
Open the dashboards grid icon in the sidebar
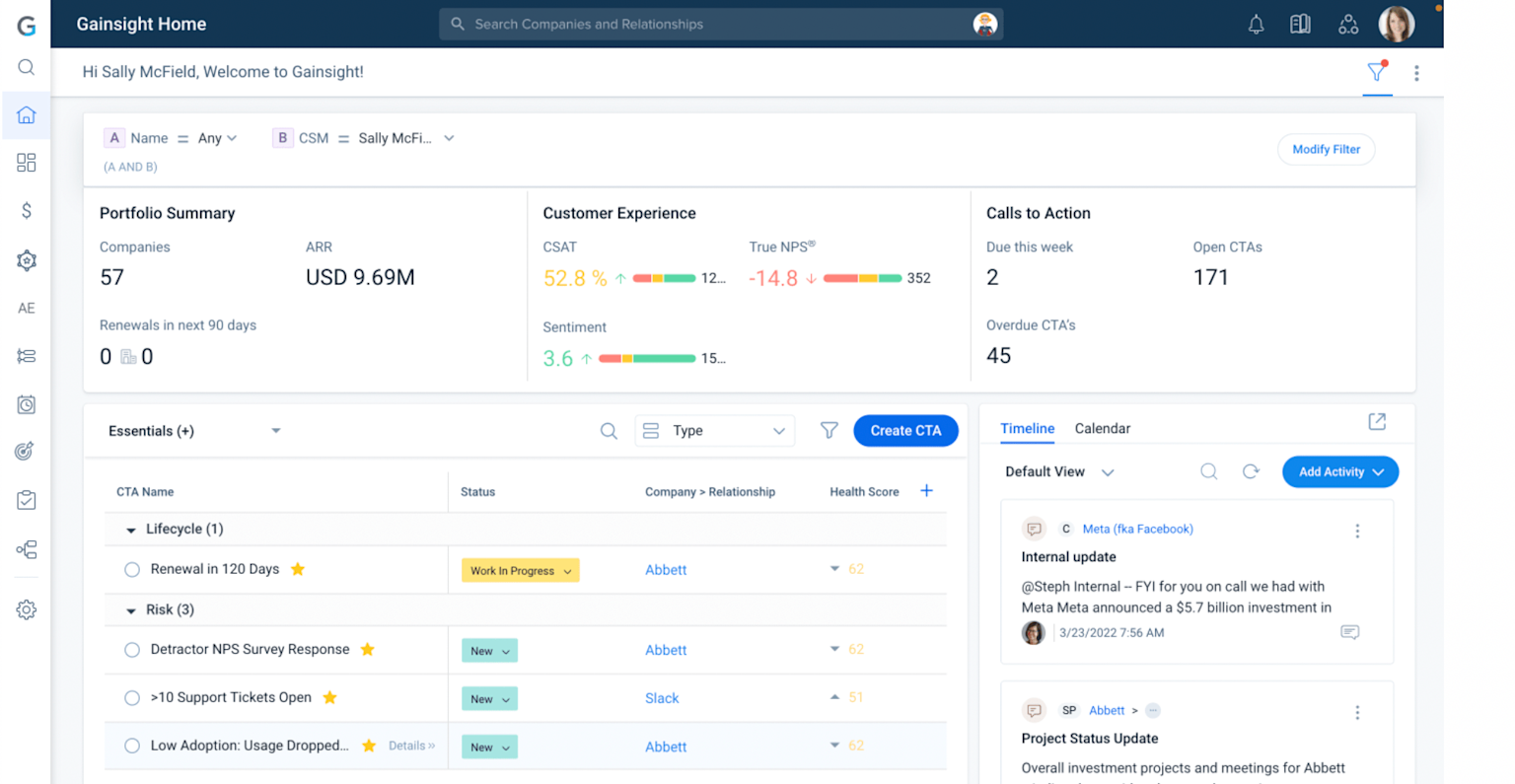click(x=26, y=163)
